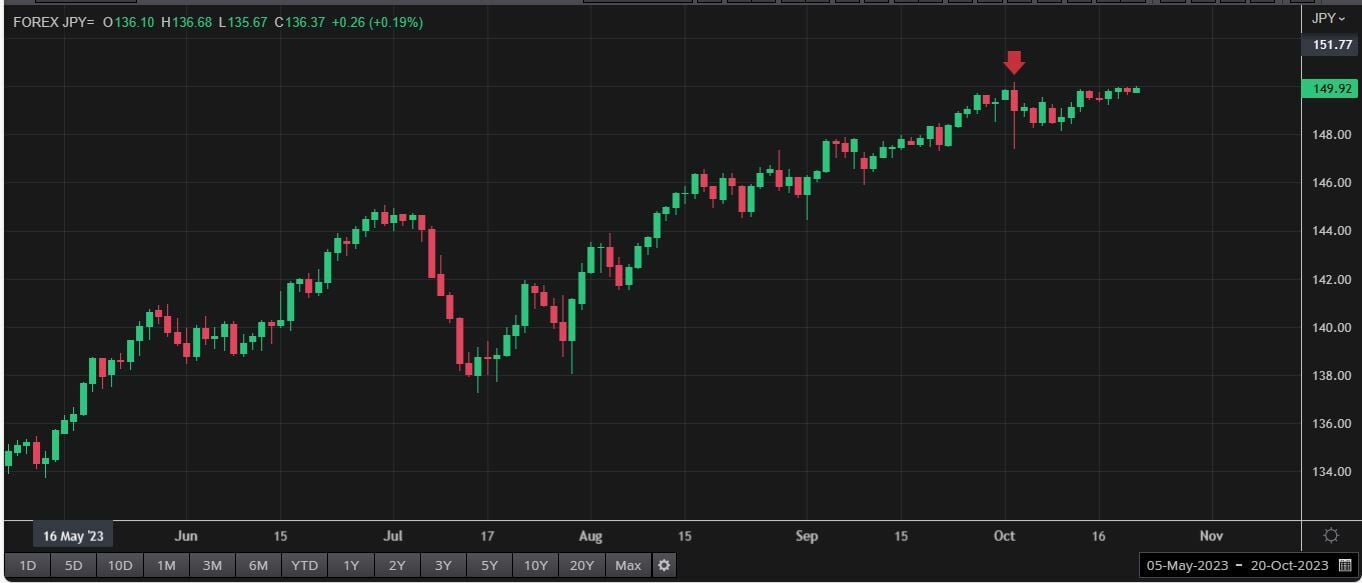Switch chart to 1M range
This screenshot has width=1362, height=583.
(166, 566)
